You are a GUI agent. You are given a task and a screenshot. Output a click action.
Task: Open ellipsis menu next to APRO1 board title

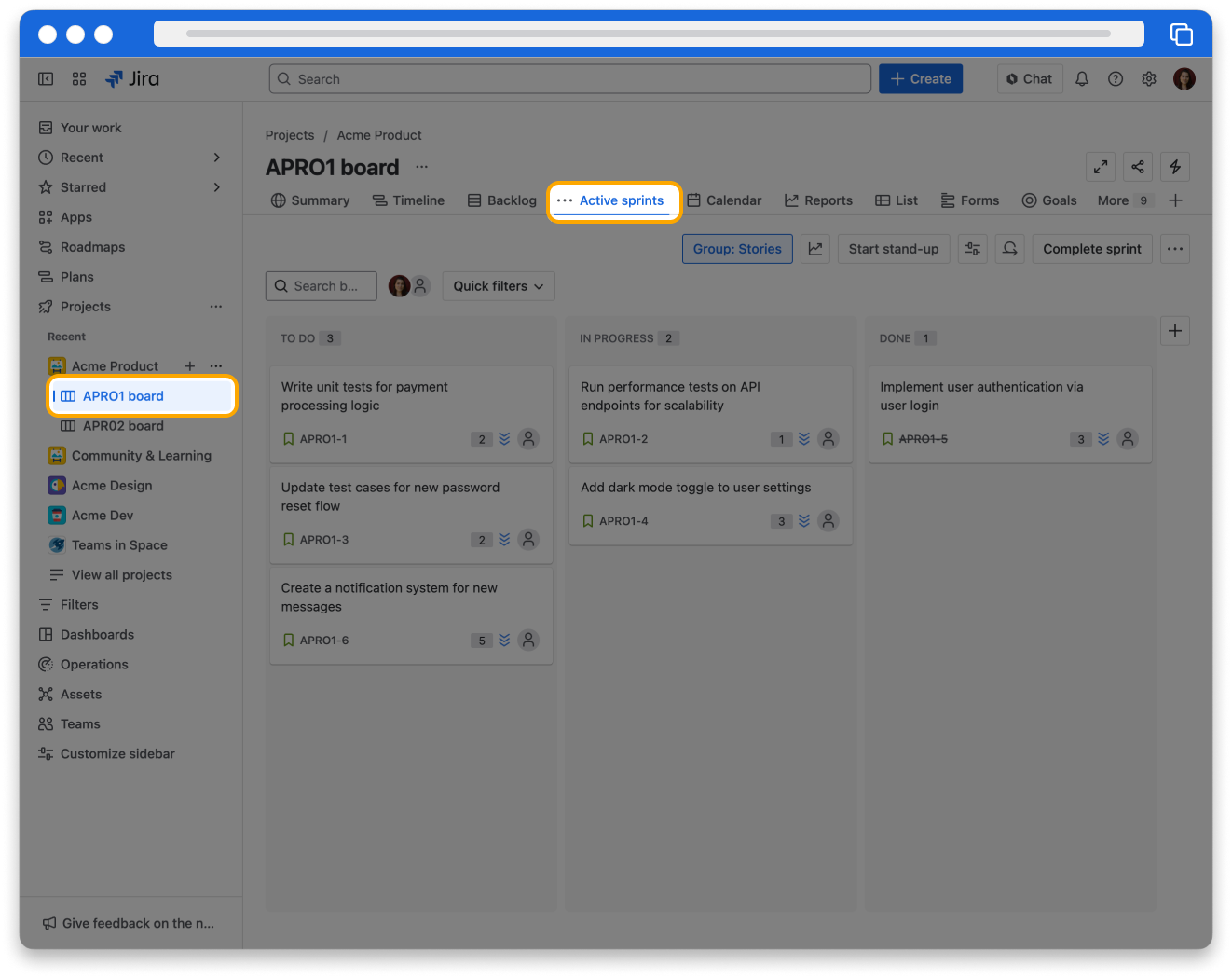click(x=422, y=167)
